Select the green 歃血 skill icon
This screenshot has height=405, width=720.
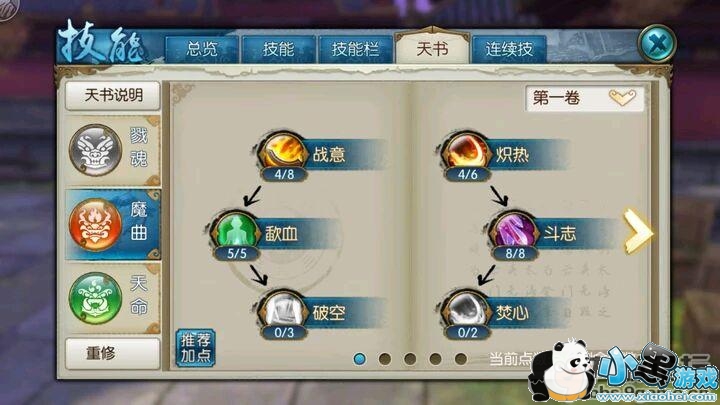(x=236, y=231)
